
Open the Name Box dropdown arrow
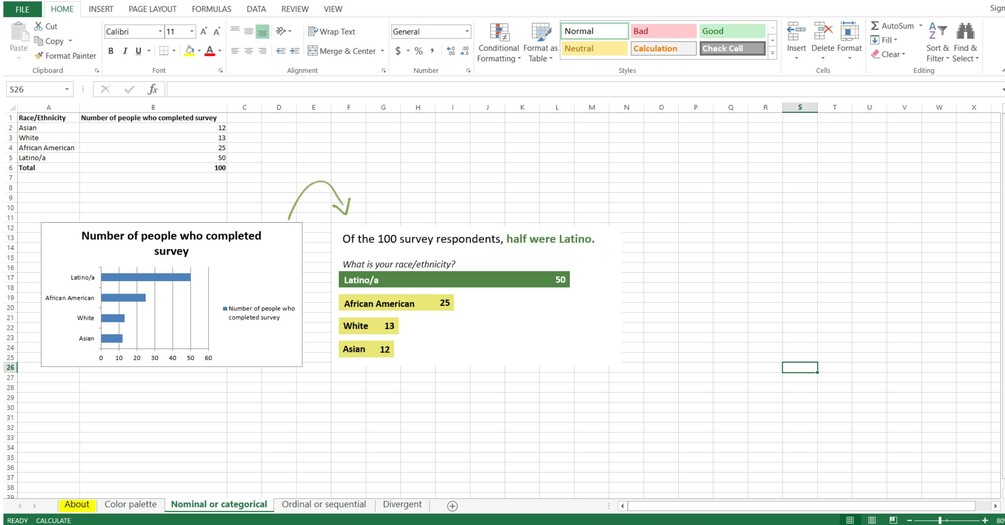67,89
